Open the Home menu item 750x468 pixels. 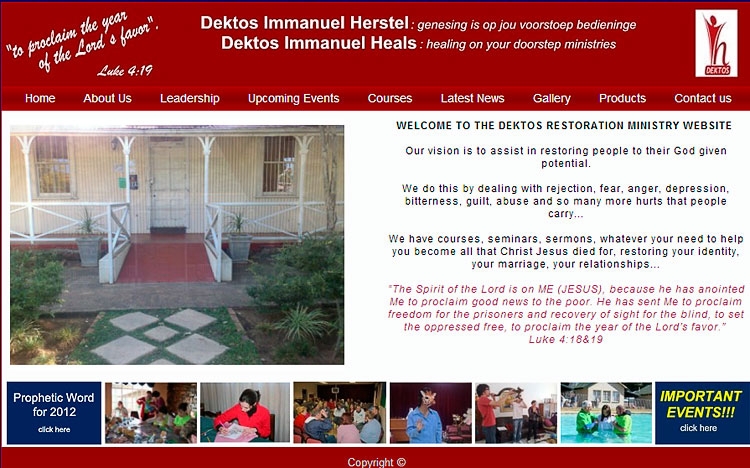point(40,98)
